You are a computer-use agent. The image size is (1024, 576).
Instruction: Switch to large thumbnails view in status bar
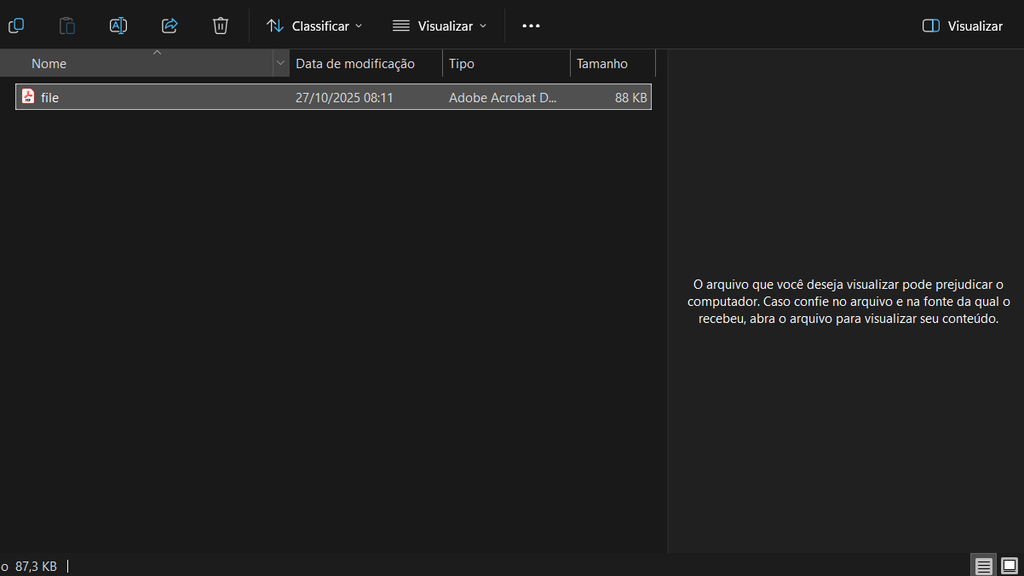pyautogui.click(x=1009, y=566)
